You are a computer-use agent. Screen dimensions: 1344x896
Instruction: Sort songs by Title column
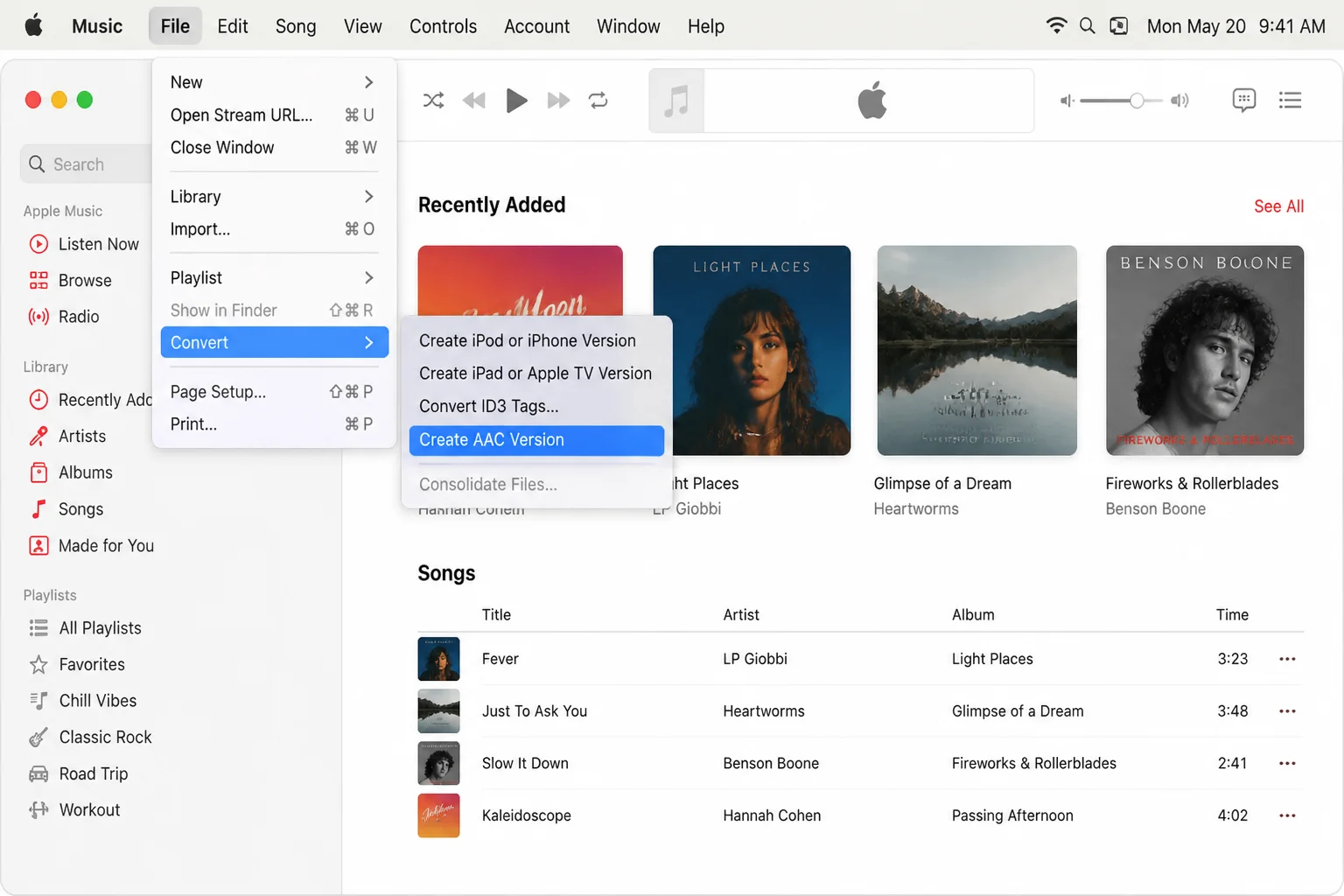[x=496, y=615]
